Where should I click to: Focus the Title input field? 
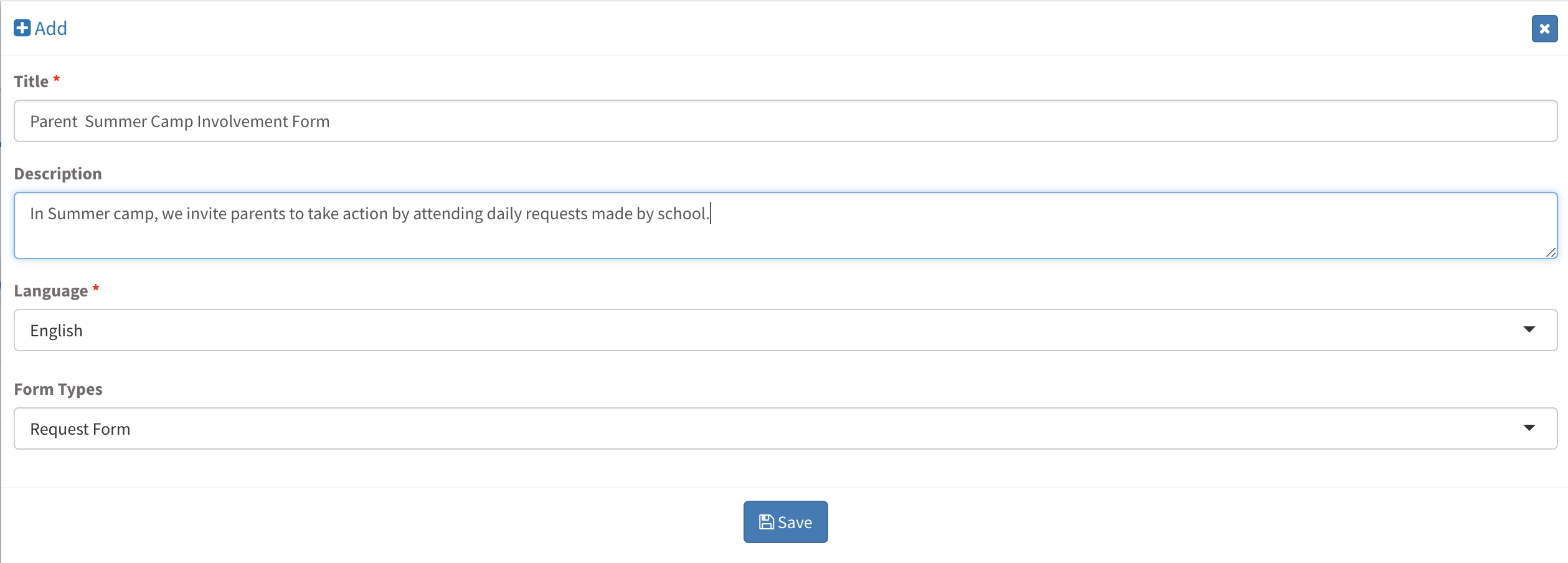coord(785,121)
